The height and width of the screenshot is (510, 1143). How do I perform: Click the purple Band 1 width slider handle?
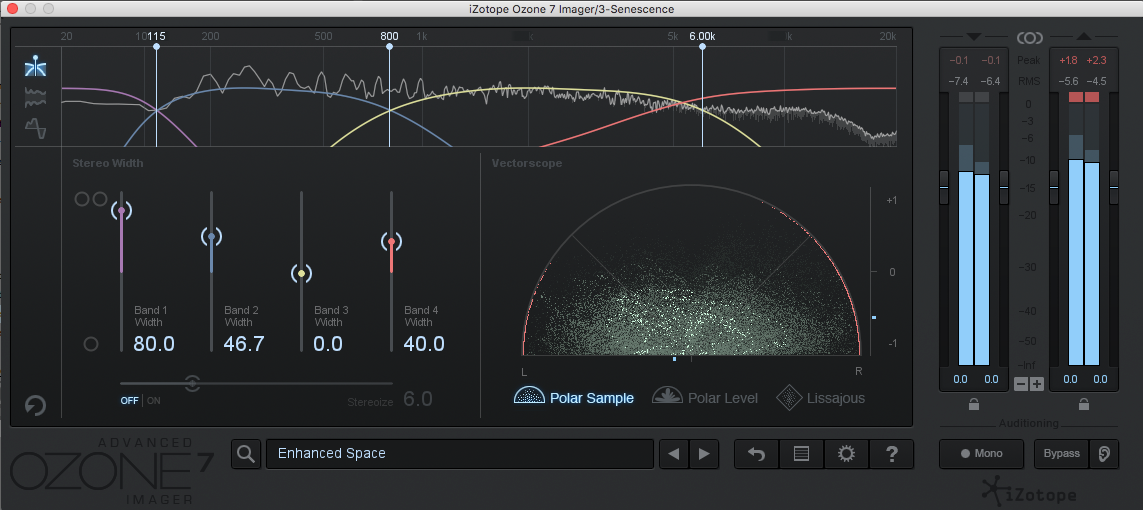(122, 211)
